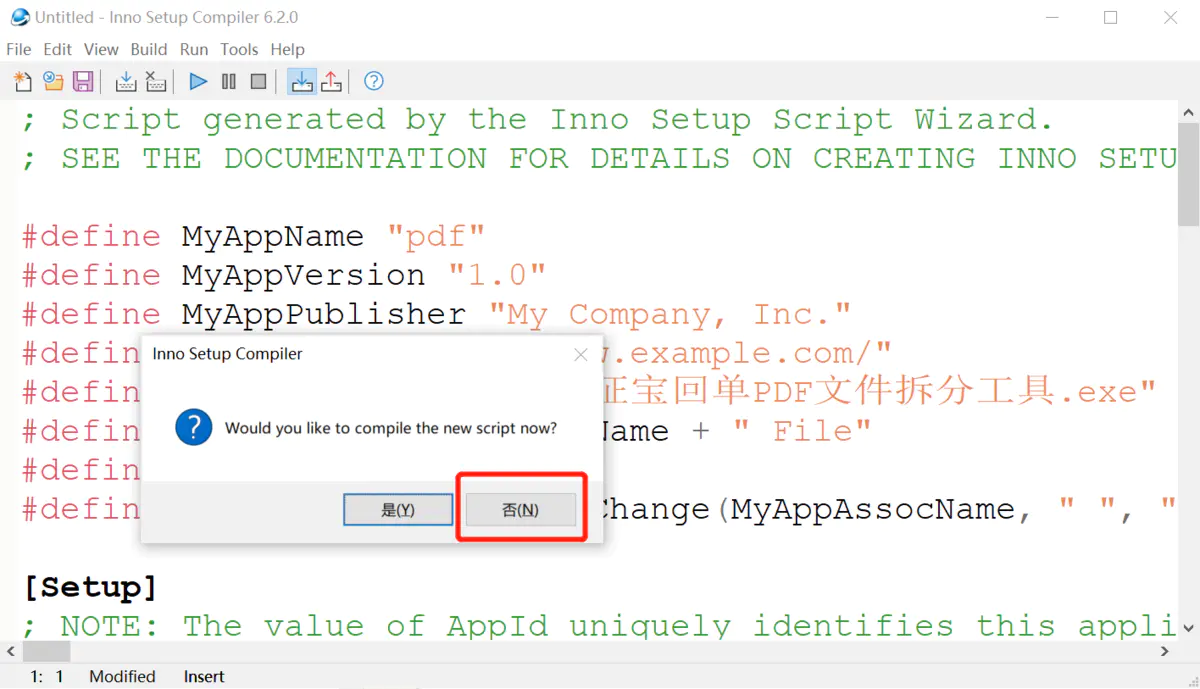The width and height of the screenshot is (1200, 689).
Task: Click the Compile toolbar icon
Action: (126, 81)
